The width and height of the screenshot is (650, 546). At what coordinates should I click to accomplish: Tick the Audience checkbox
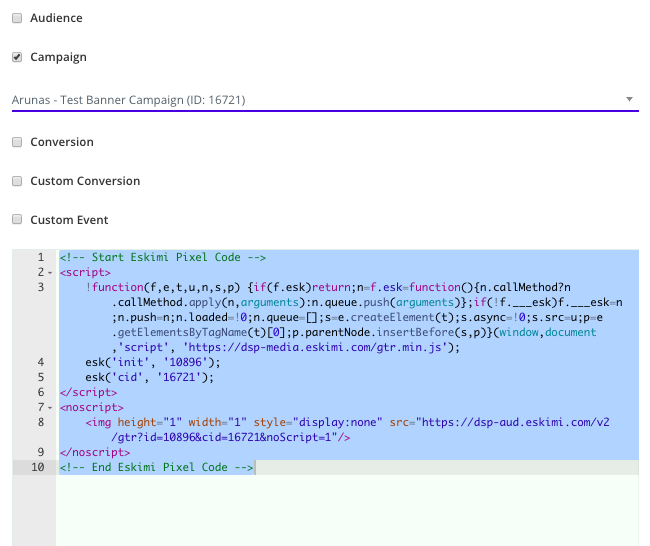tap(17, 18)
